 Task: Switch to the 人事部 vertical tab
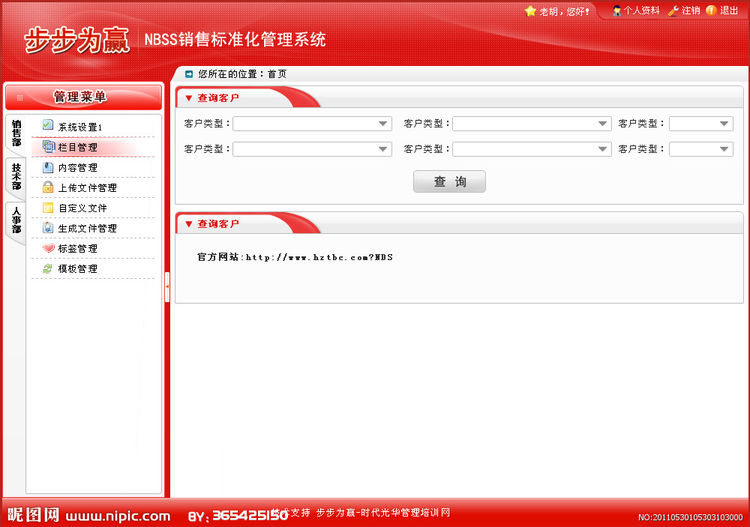[16, 221]
